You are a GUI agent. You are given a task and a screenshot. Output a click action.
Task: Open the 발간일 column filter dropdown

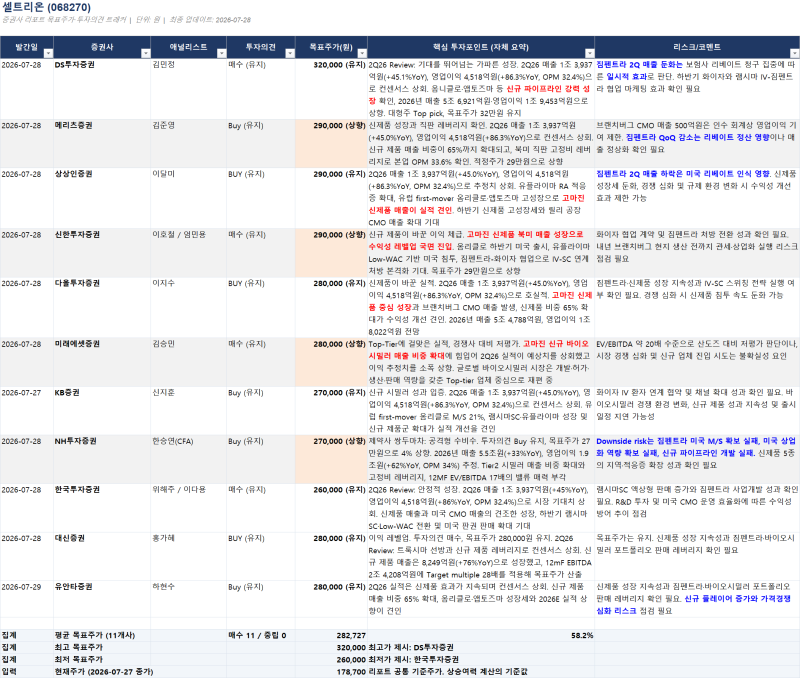point(48,53)
